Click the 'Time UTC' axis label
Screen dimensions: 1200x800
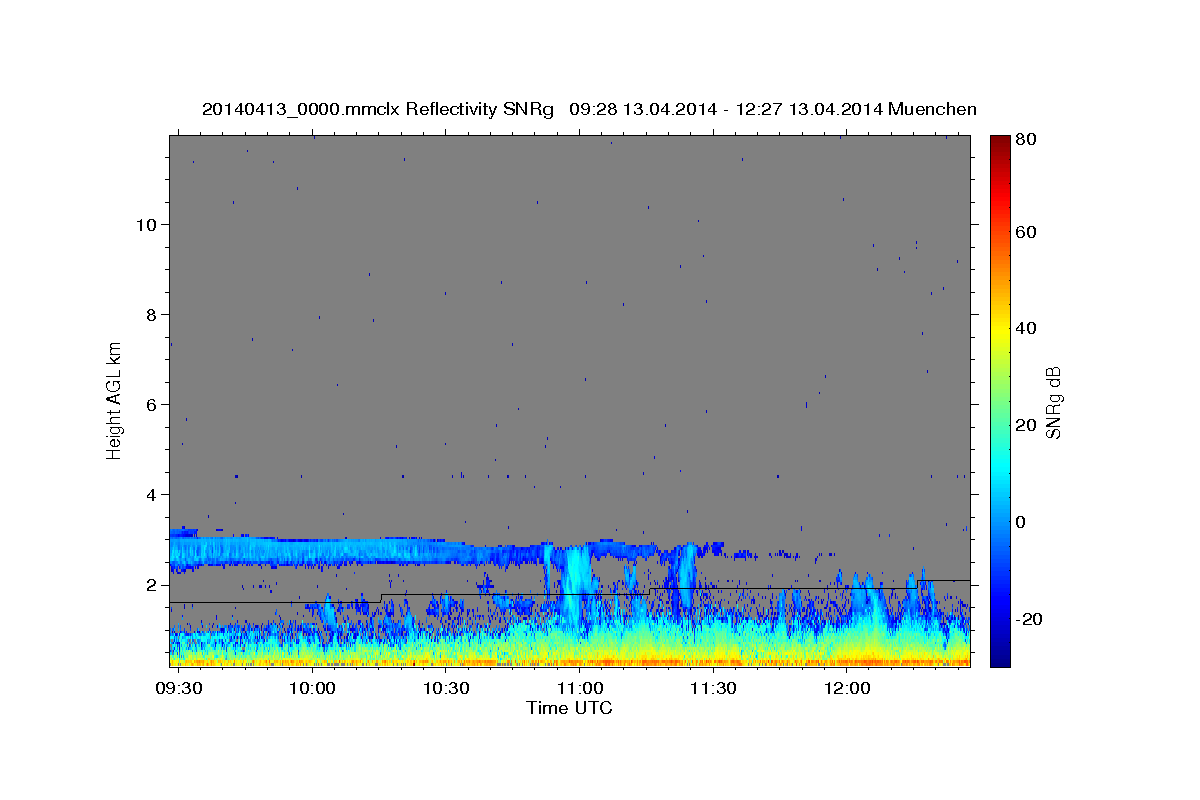569,708
